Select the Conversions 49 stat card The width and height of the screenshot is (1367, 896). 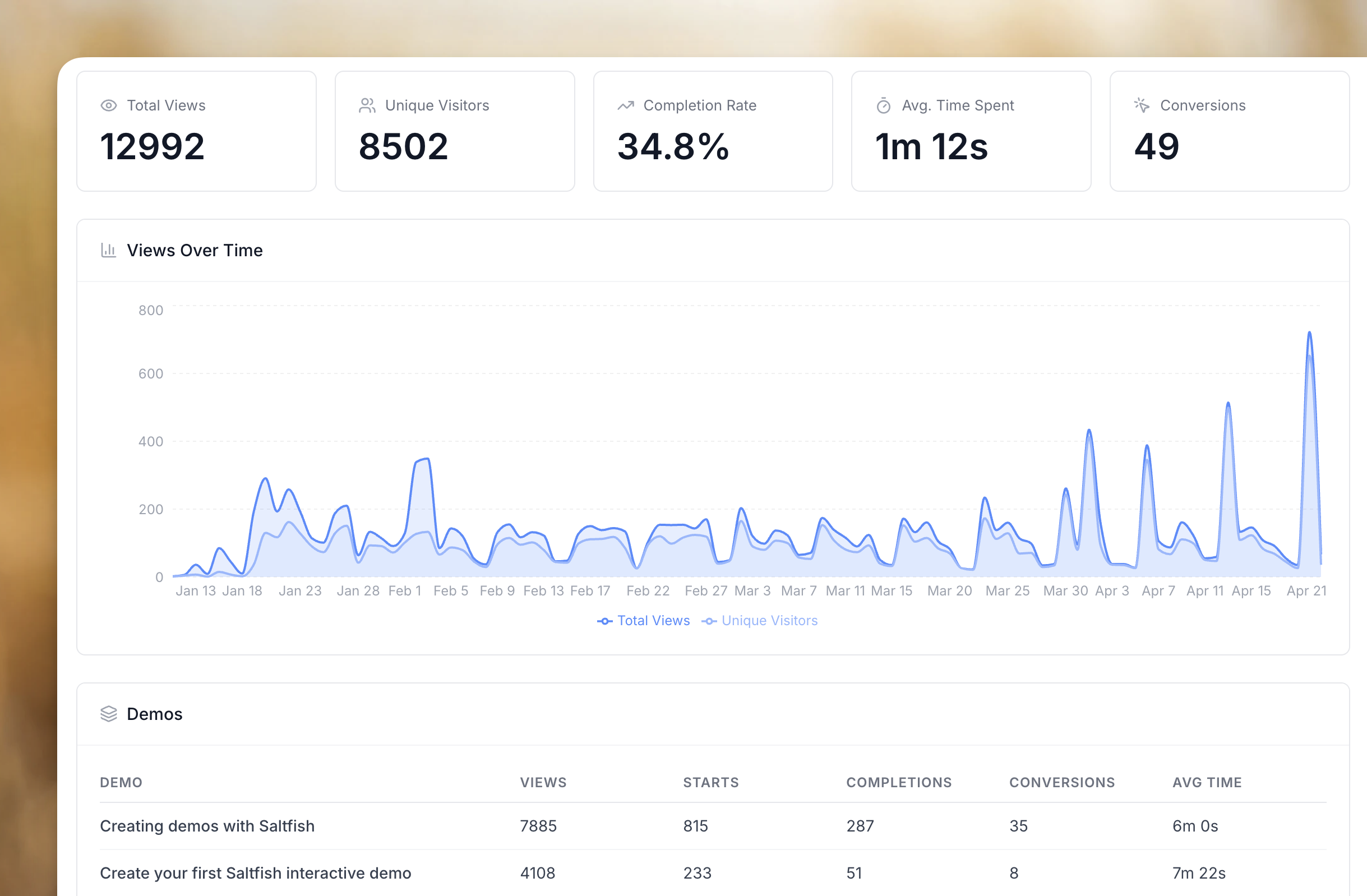pos(1229,131)
